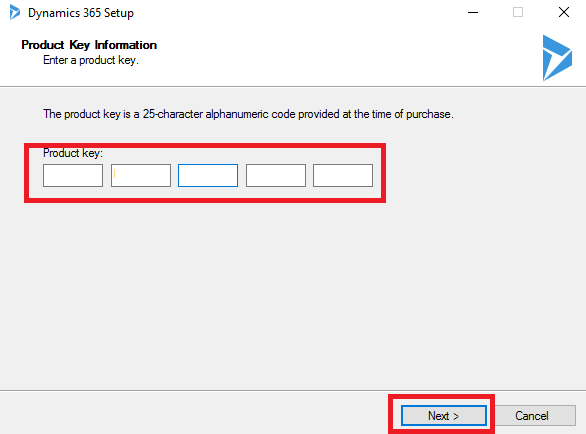The image size is (586, 434).
Task: Select the second product key box
Action: (141, 175)
